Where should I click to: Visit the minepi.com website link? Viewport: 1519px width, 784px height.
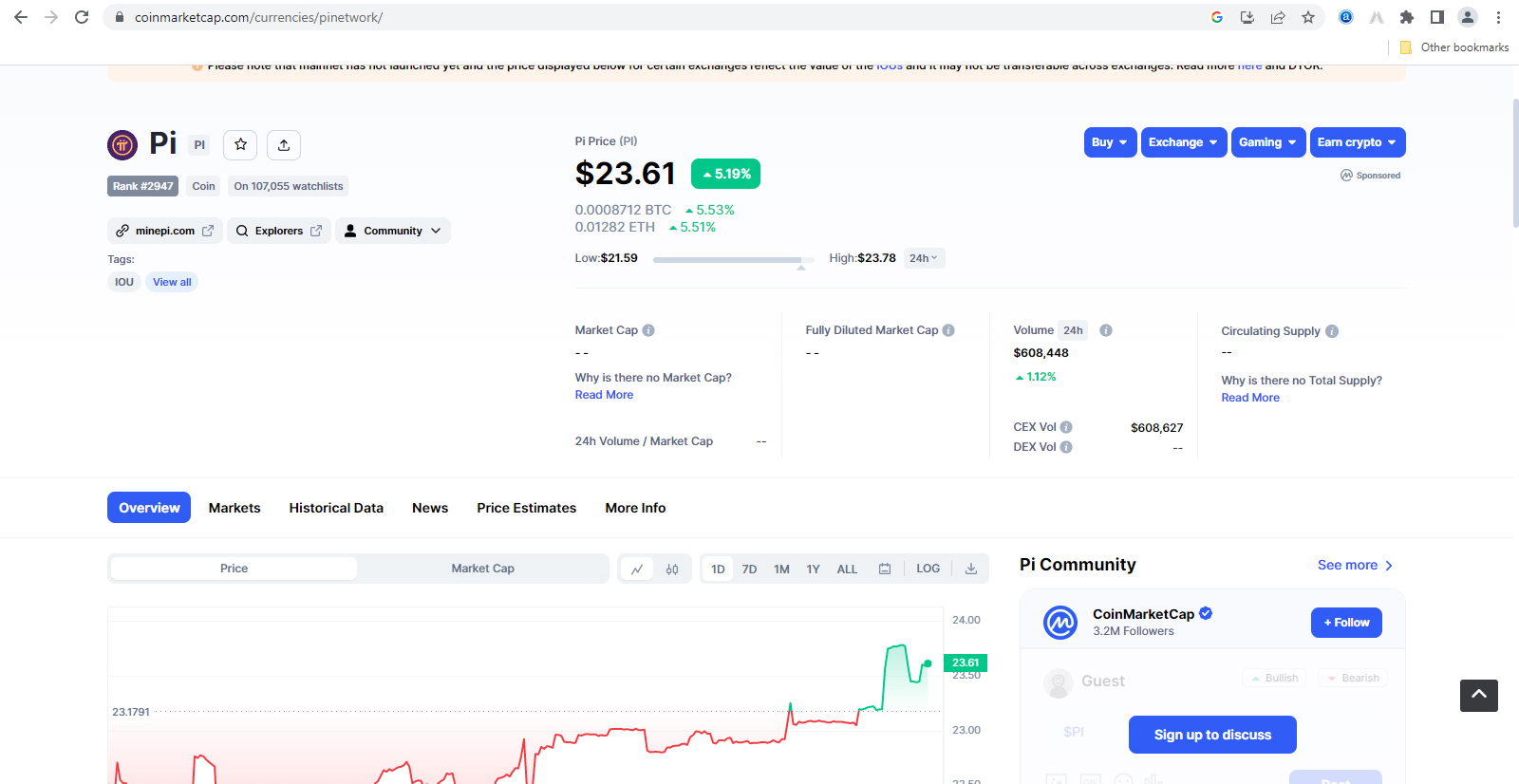coord(165,231)
